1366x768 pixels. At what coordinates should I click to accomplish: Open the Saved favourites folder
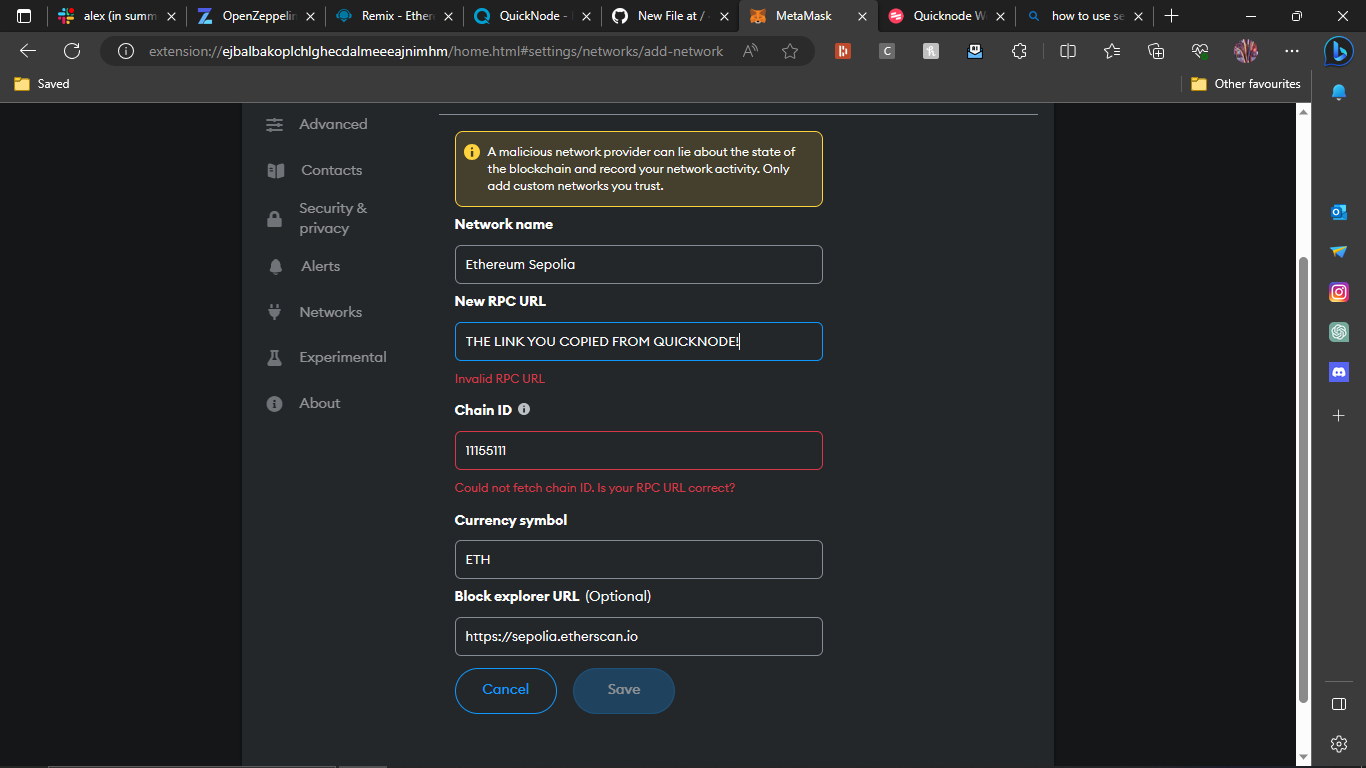coord(42,84)
